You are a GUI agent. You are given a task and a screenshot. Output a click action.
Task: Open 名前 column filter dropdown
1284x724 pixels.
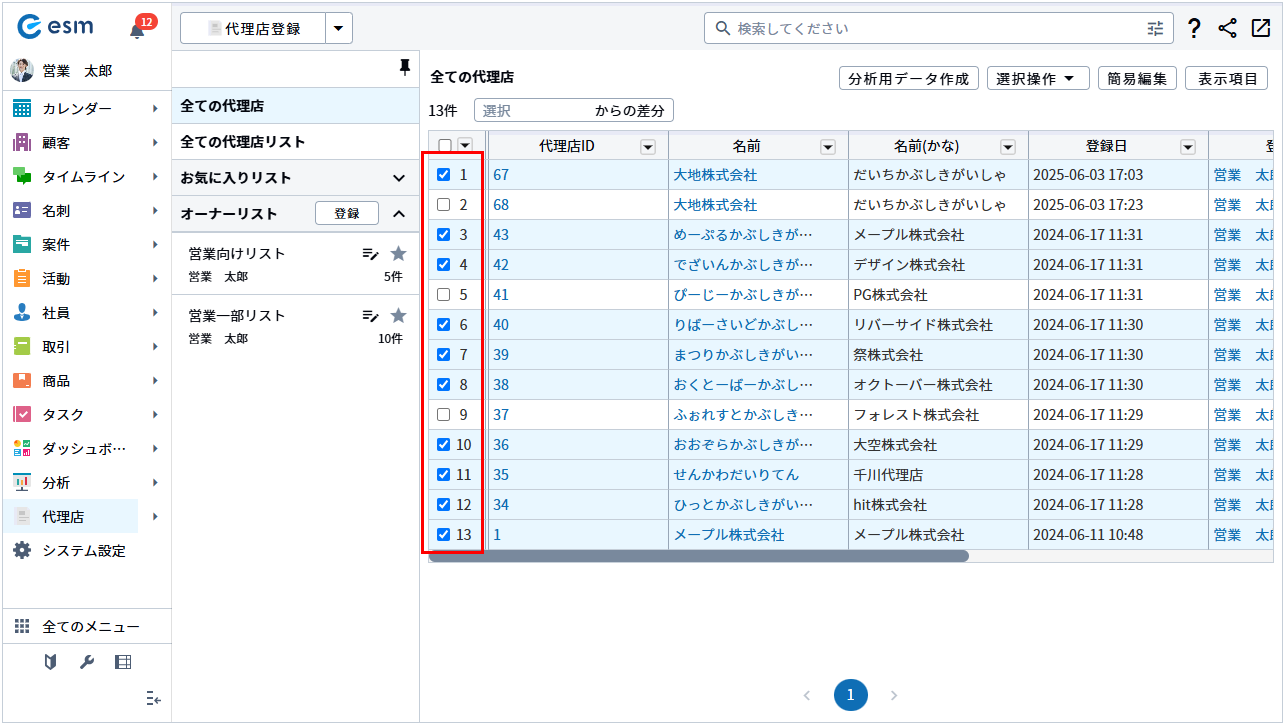point(828,147)
